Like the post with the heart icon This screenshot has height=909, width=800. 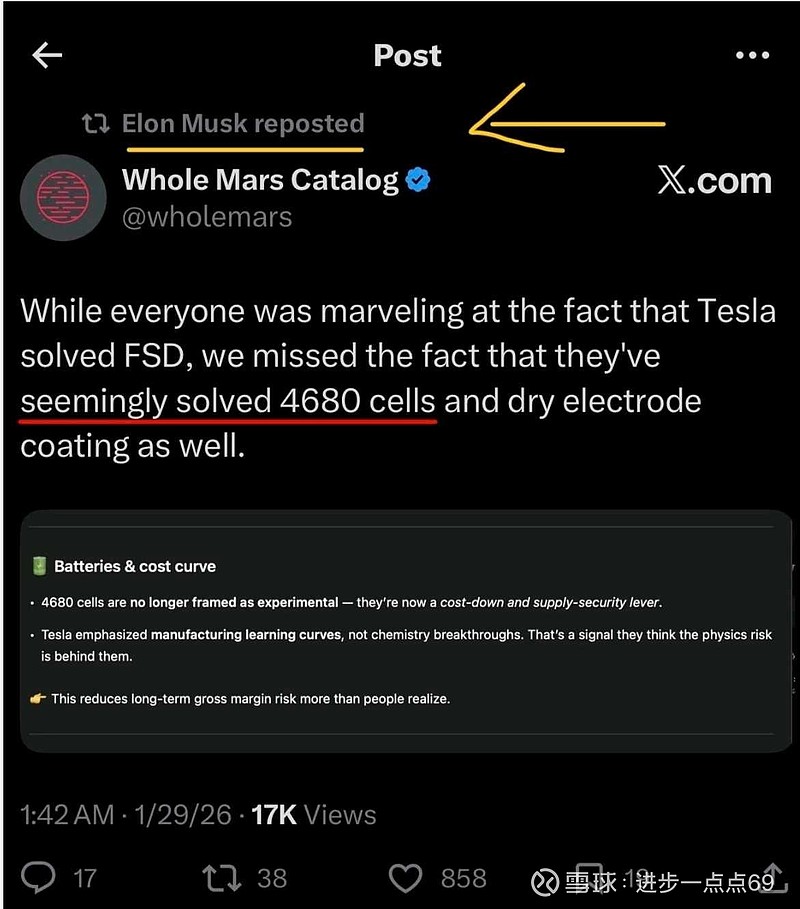[x=405, y=878]
